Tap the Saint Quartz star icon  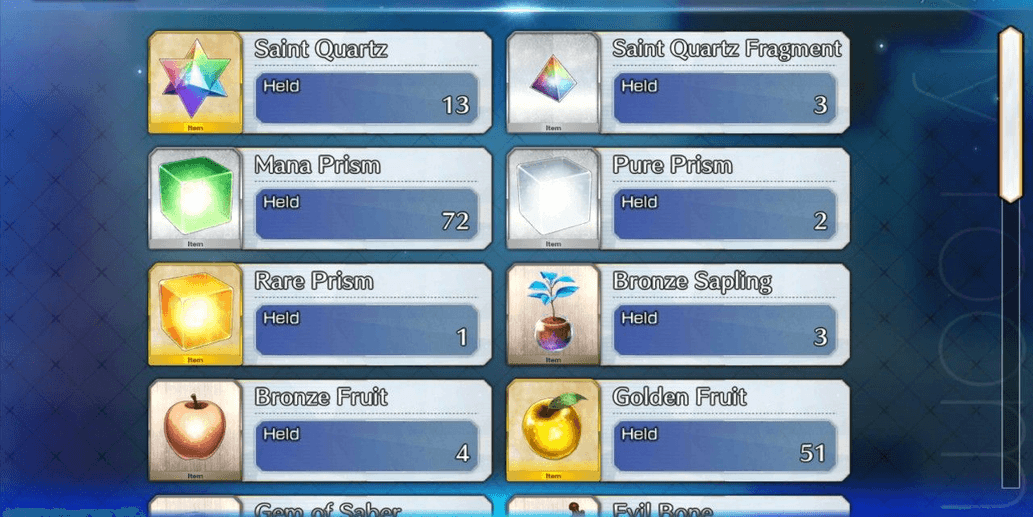(195, 83)
